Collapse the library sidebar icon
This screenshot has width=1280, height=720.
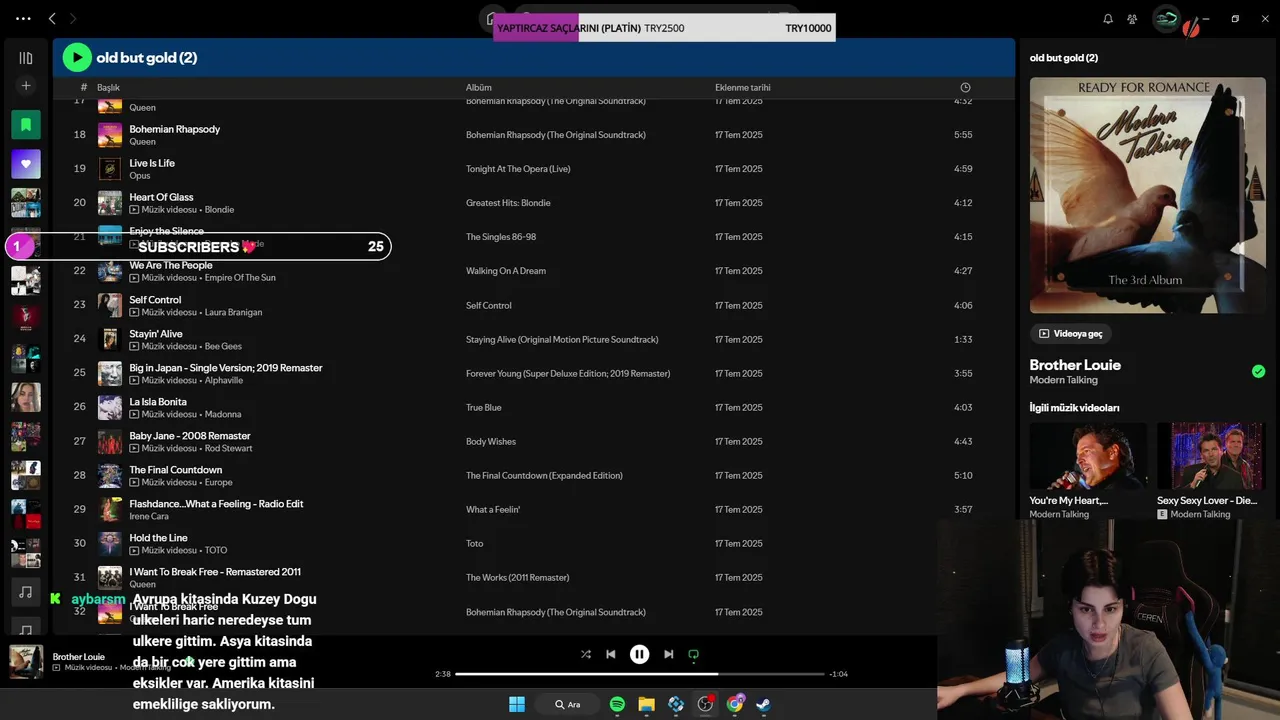(26, 58)
